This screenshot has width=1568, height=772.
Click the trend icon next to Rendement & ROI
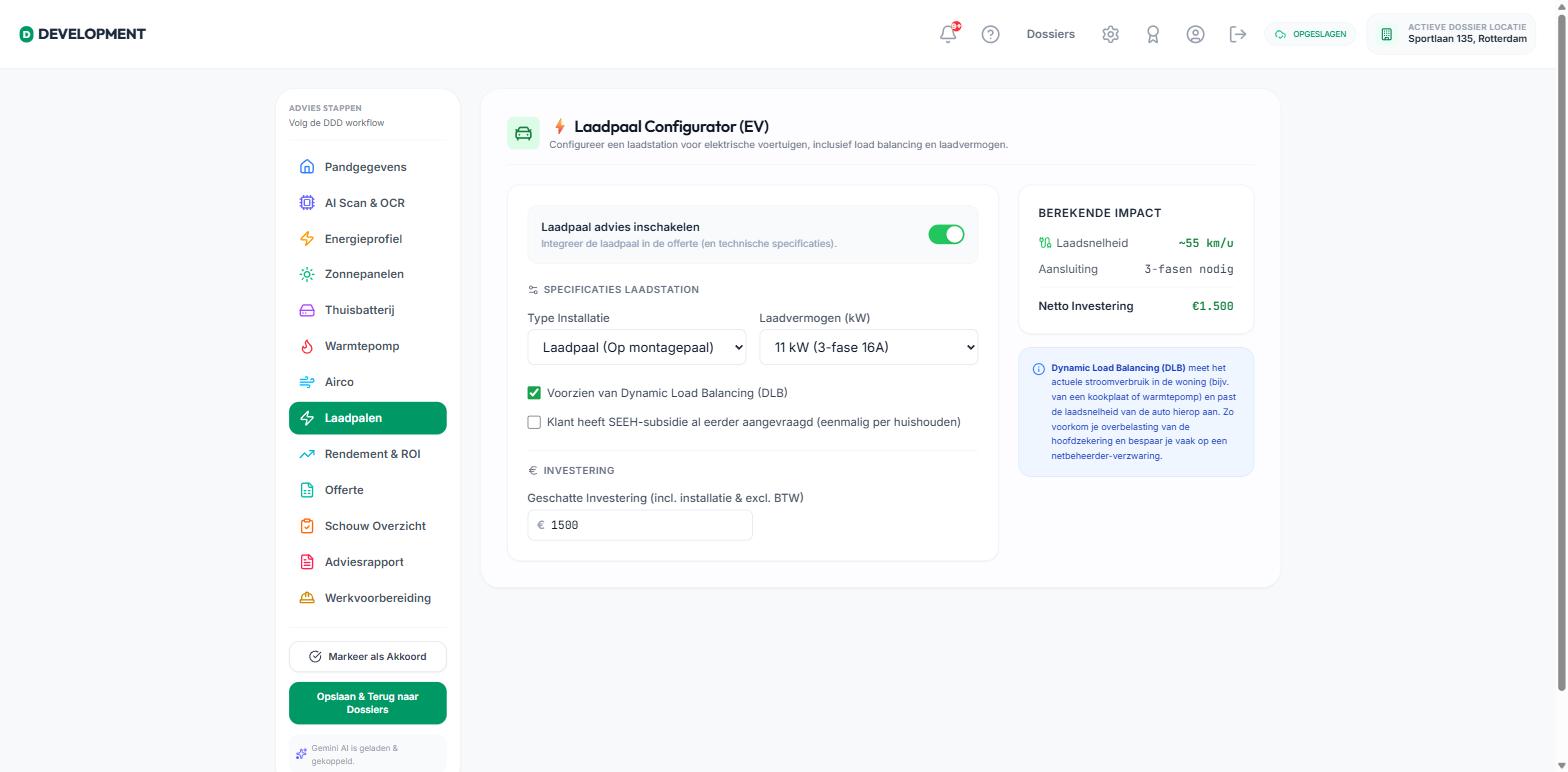(x=307, y=454)
